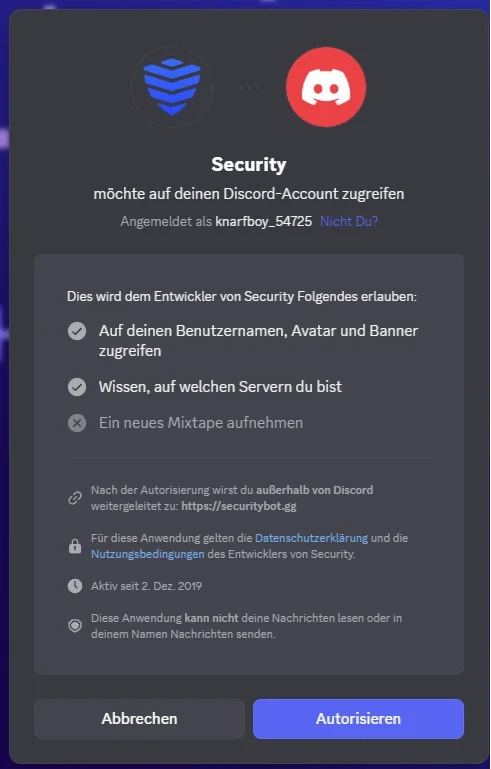This screenshot has width=491, height=769.
Task: Click the Autorisieren button
Action: coord(359,718)
